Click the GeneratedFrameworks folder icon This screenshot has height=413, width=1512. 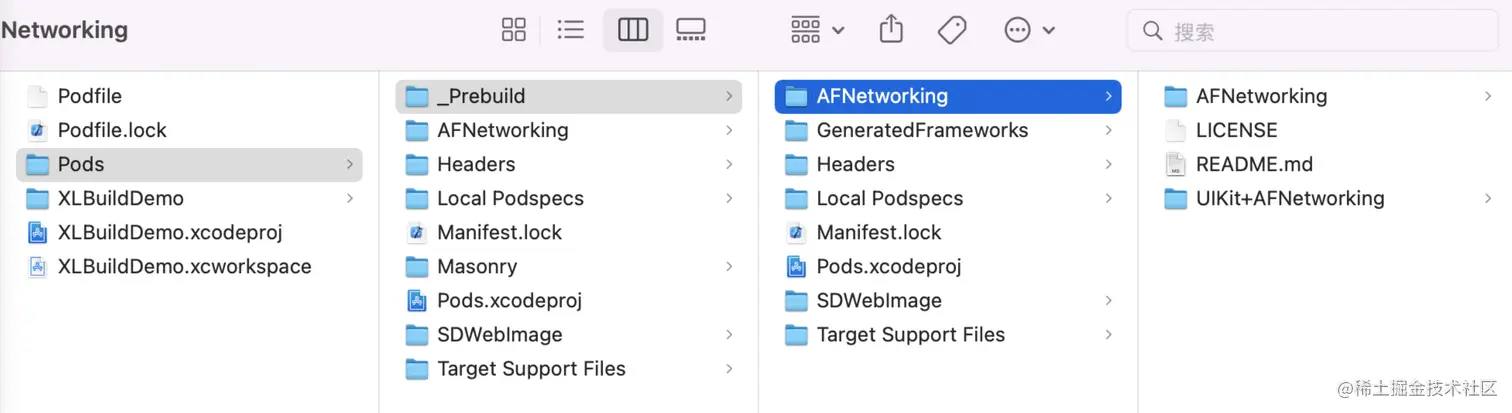coord(796,130)
